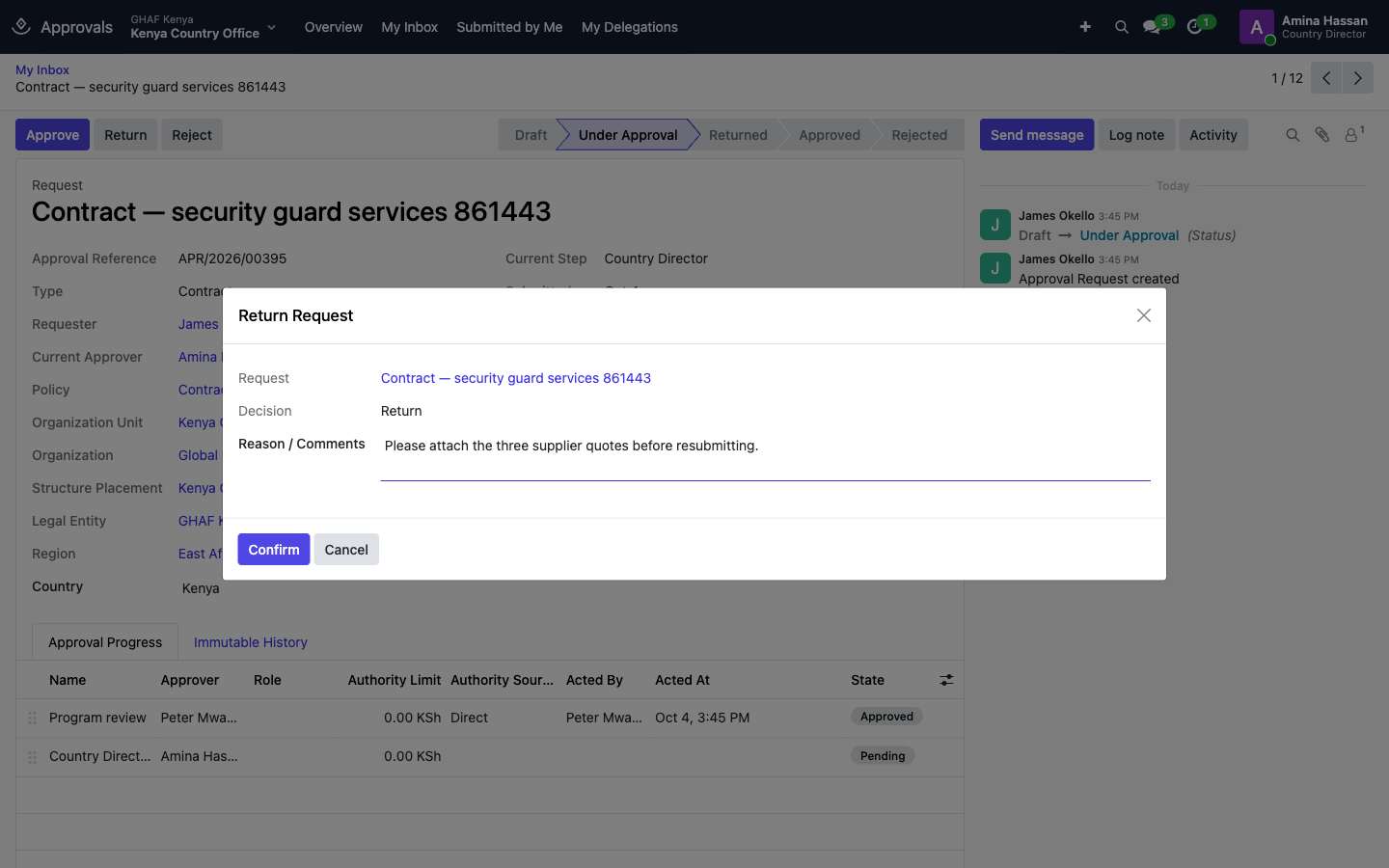The width and height of the screenshot is (1389, 868).
Task: Click the Reason / Comments text field
Action: click(766, 457)
